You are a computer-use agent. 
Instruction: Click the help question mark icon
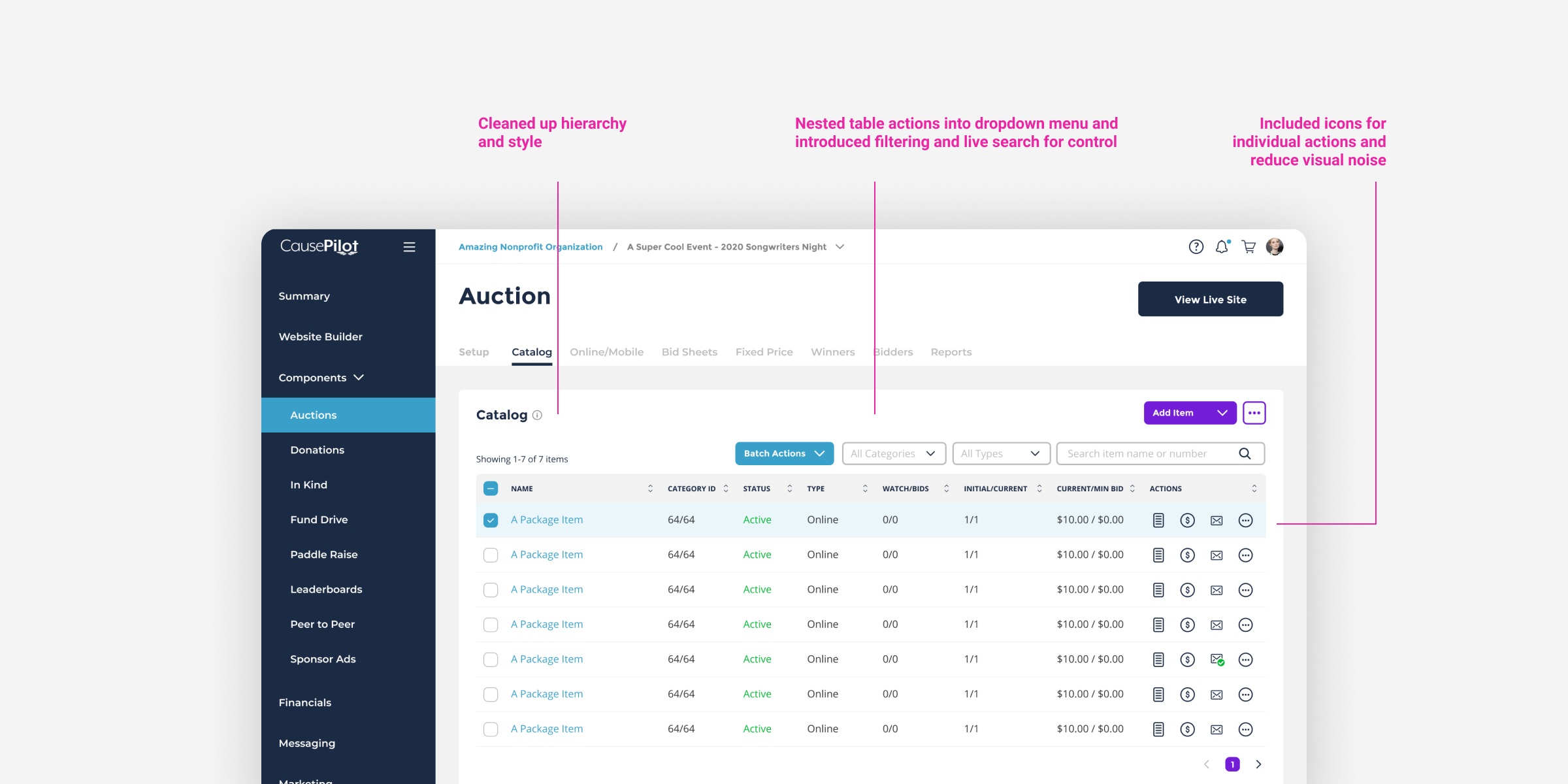coord(1196,247)
